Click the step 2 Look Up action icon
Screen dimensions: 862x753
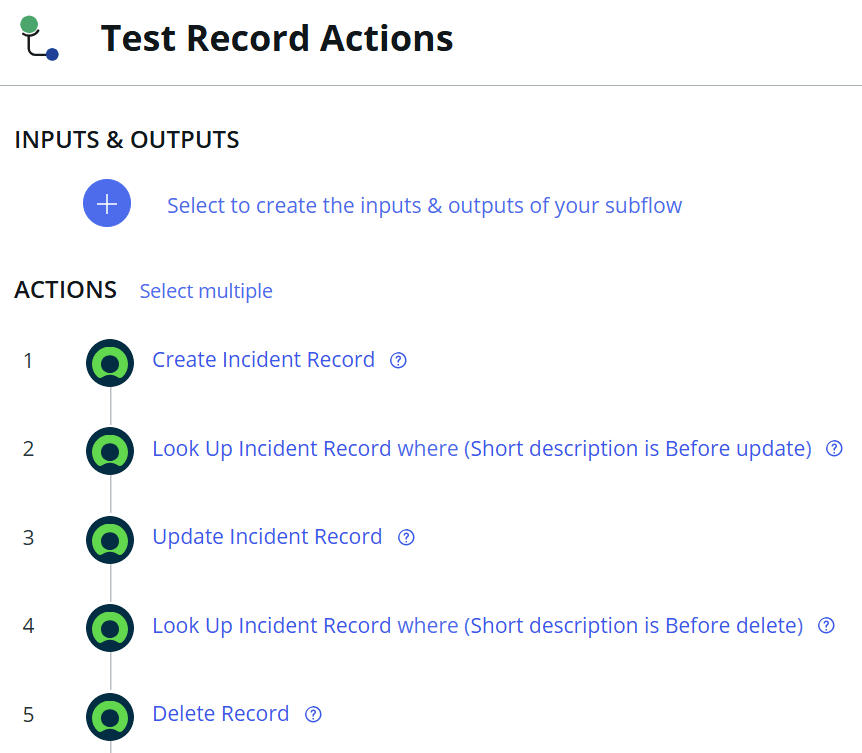[110, 451]
